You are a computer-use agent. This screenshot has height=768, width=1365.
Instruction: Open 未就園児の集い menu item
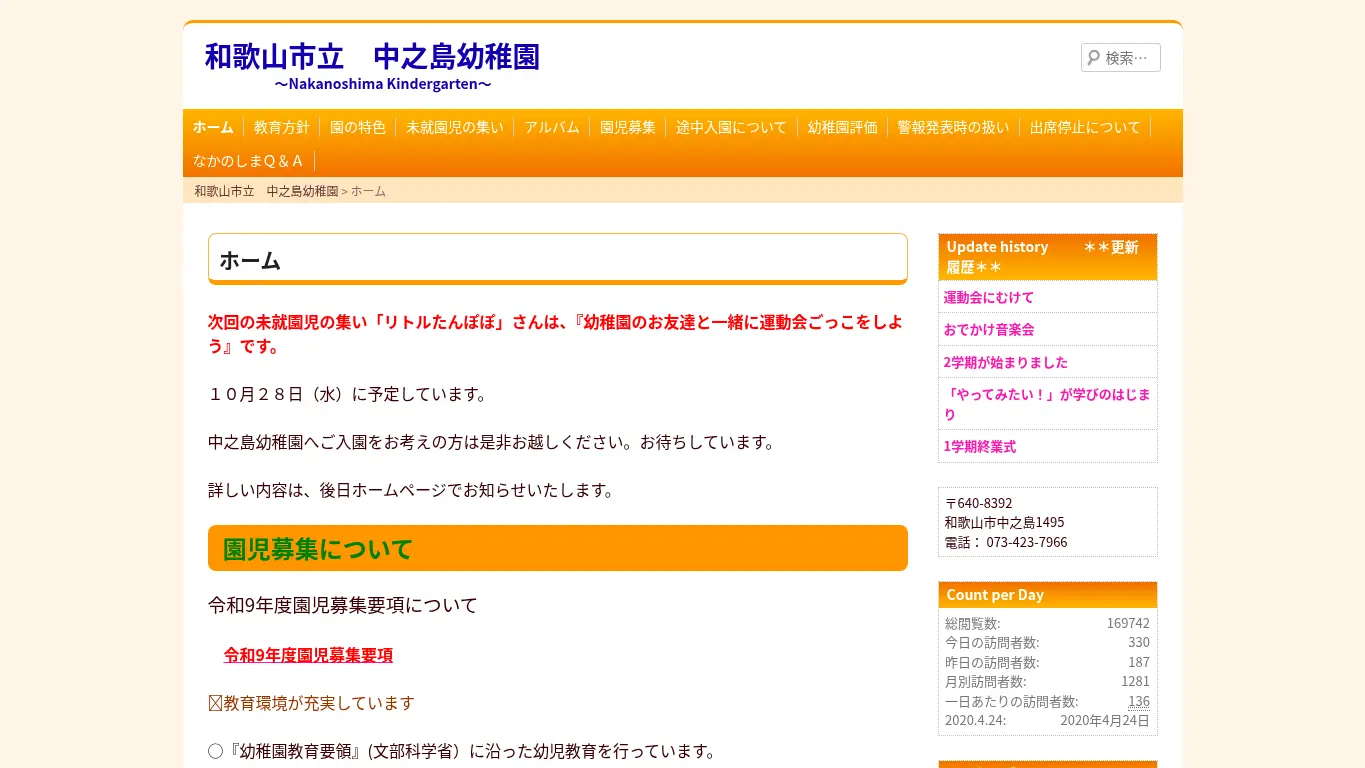(x=455, y=127)
